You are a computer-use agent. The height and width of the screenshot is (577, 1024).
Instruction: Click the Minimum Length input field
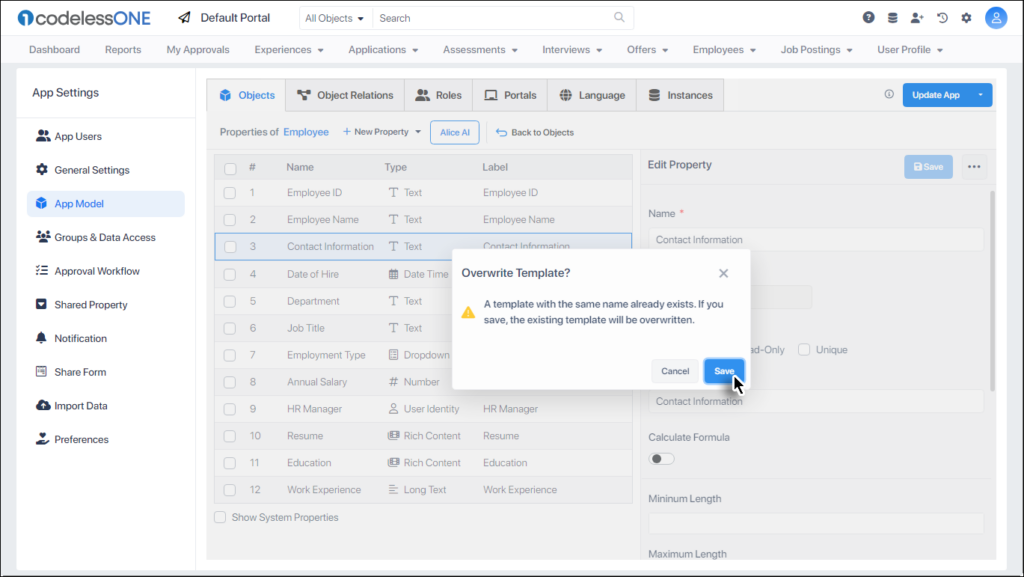point(816,523)
